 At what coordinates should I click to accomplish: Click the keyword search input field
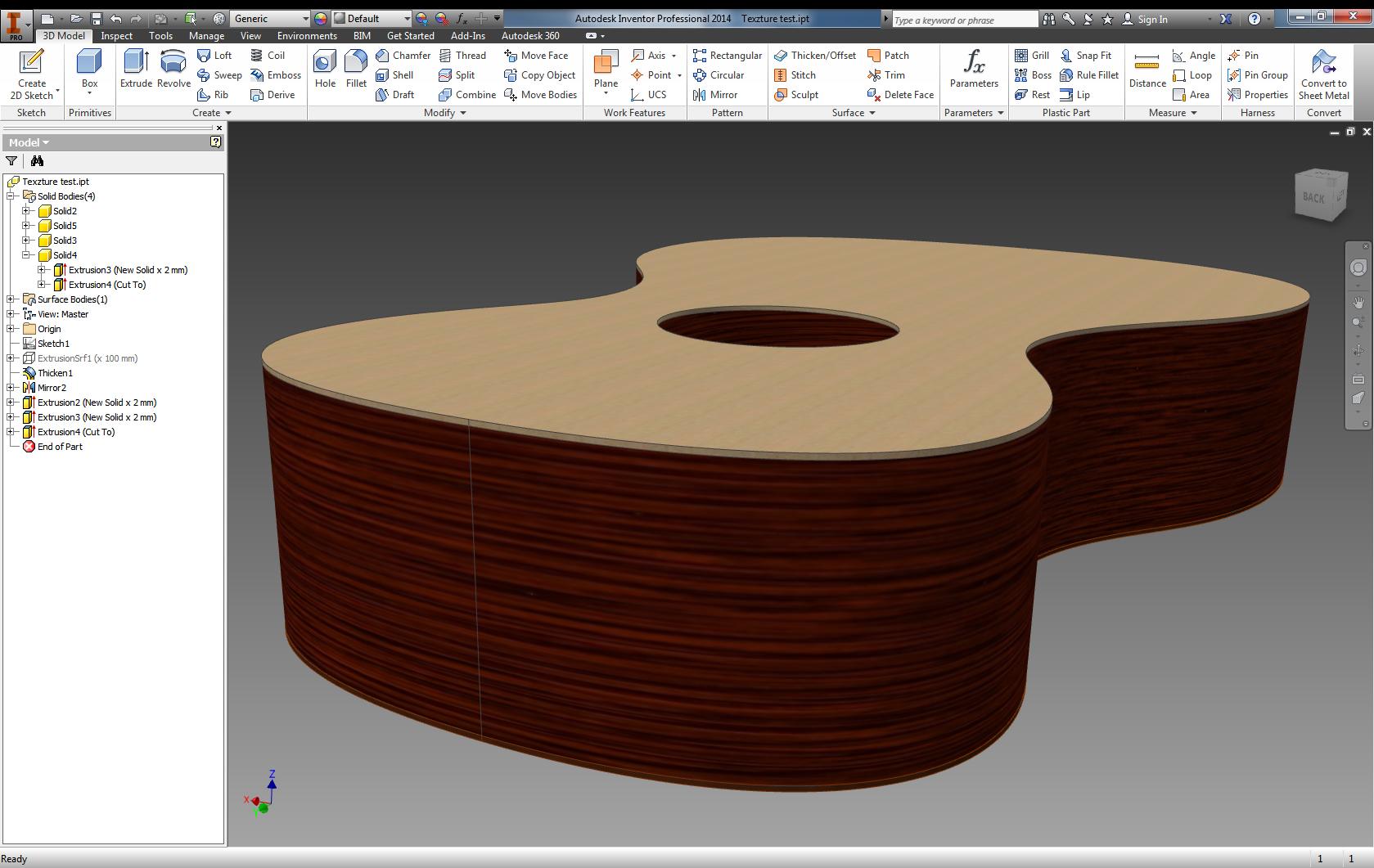click(964, 20)
